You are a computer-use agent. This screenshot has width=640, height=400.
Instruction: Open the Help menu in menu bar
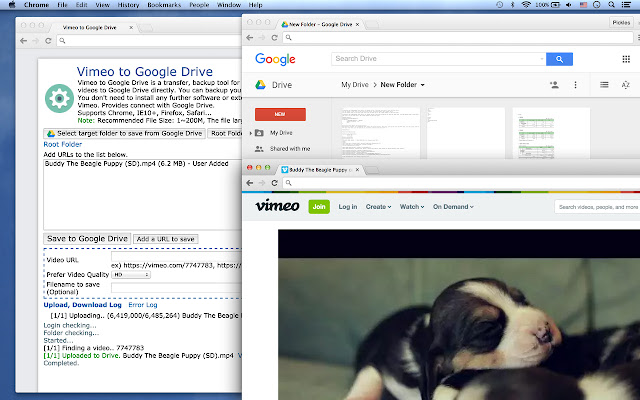(x=256, y=5)
